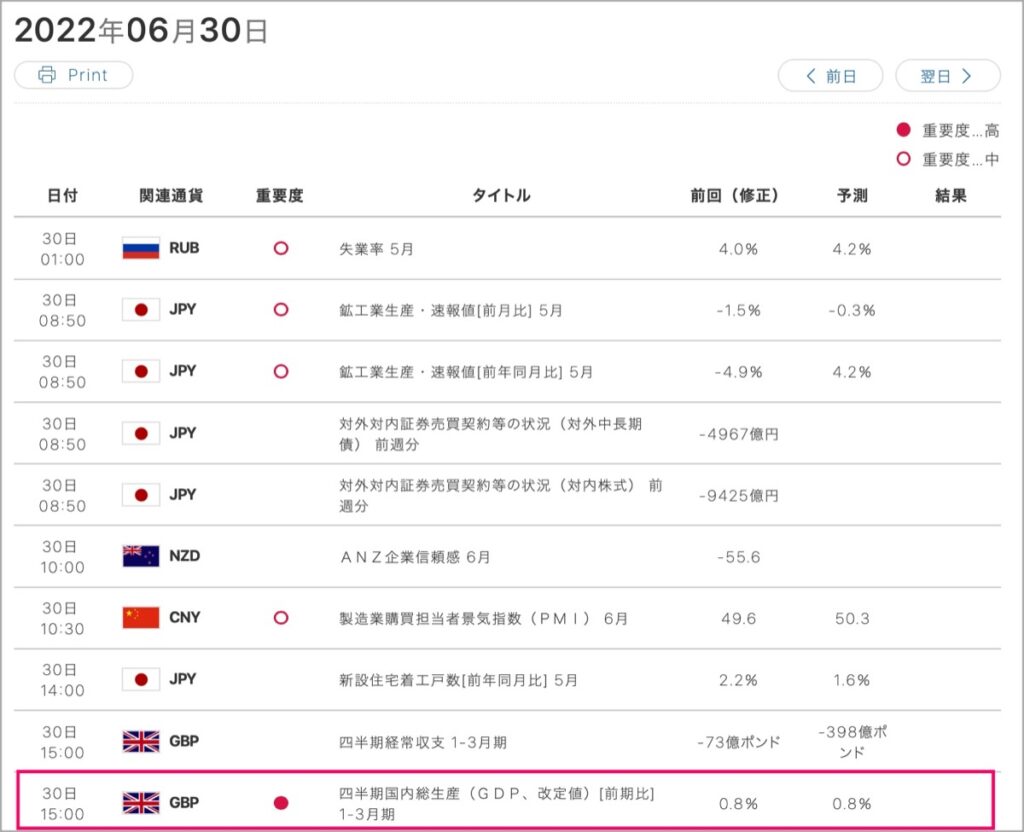Image resolution: width=1024 pixels, height=832 pixels.
Task: Click previous value -9425億円
Action: click(739, 495)
